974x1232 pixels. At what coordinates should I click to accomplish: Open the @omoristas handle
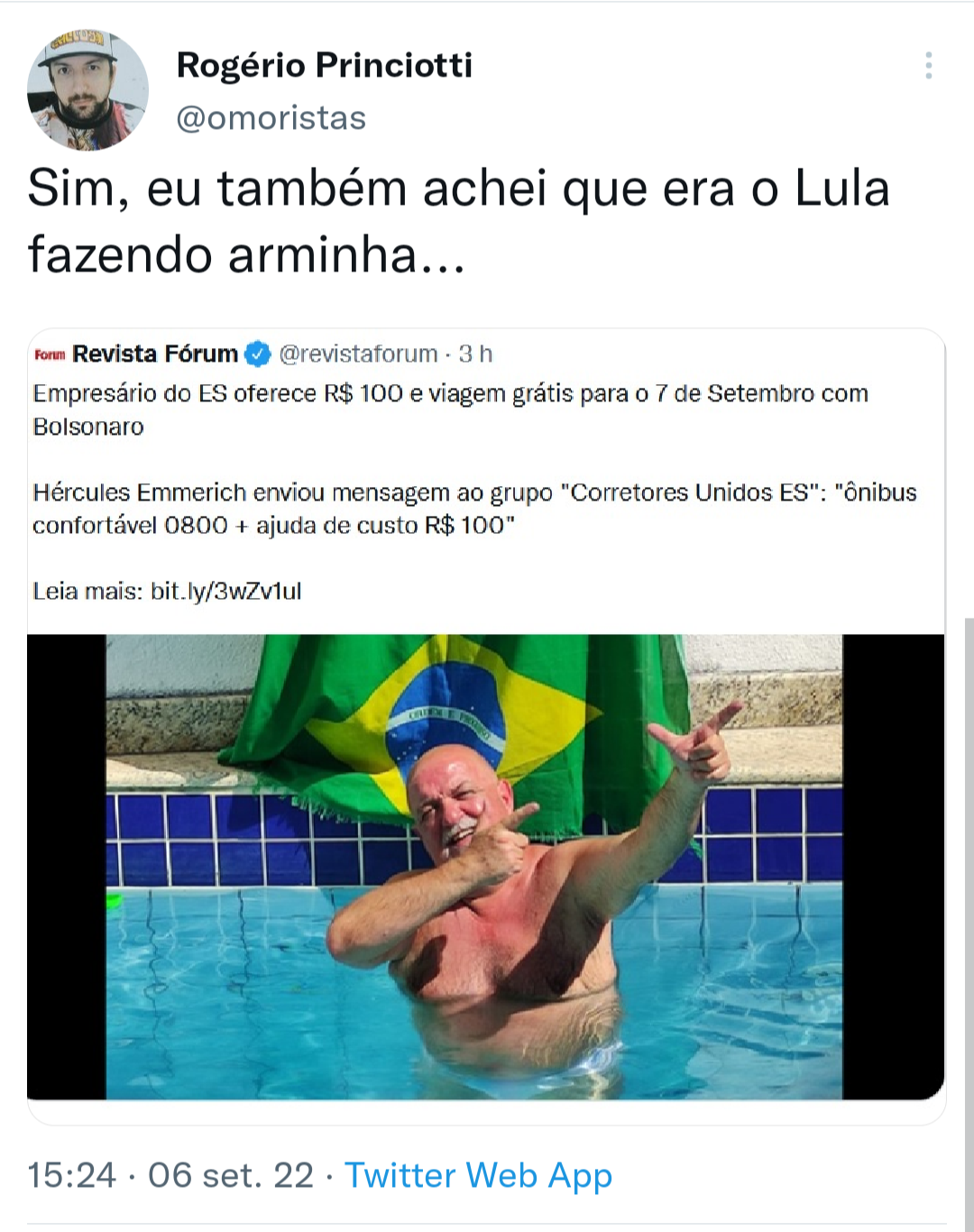pyautogui.click(x=271, y=118)
